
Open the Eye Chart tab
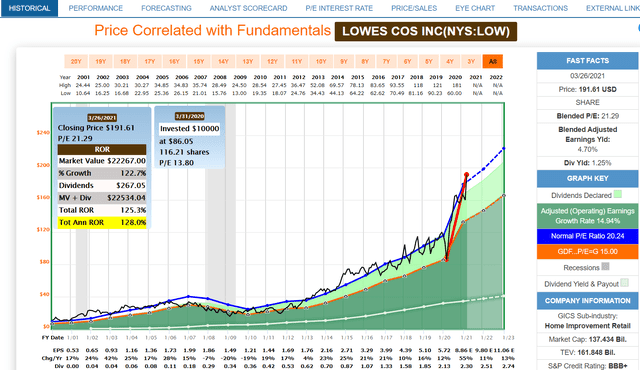(x=475, y=8)
